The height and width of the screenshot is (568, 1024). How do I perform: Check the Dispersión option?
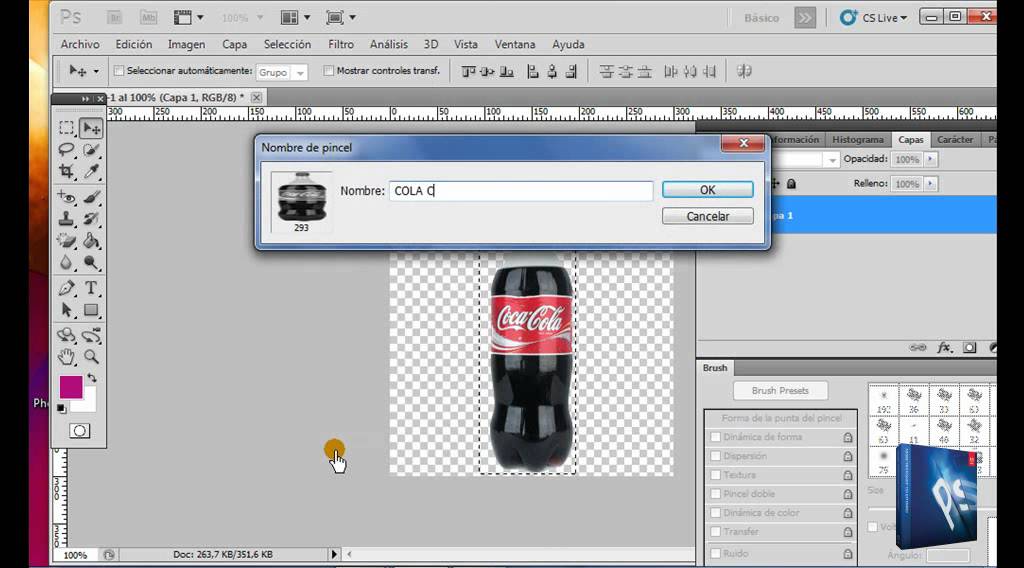[x=716, y=456]
